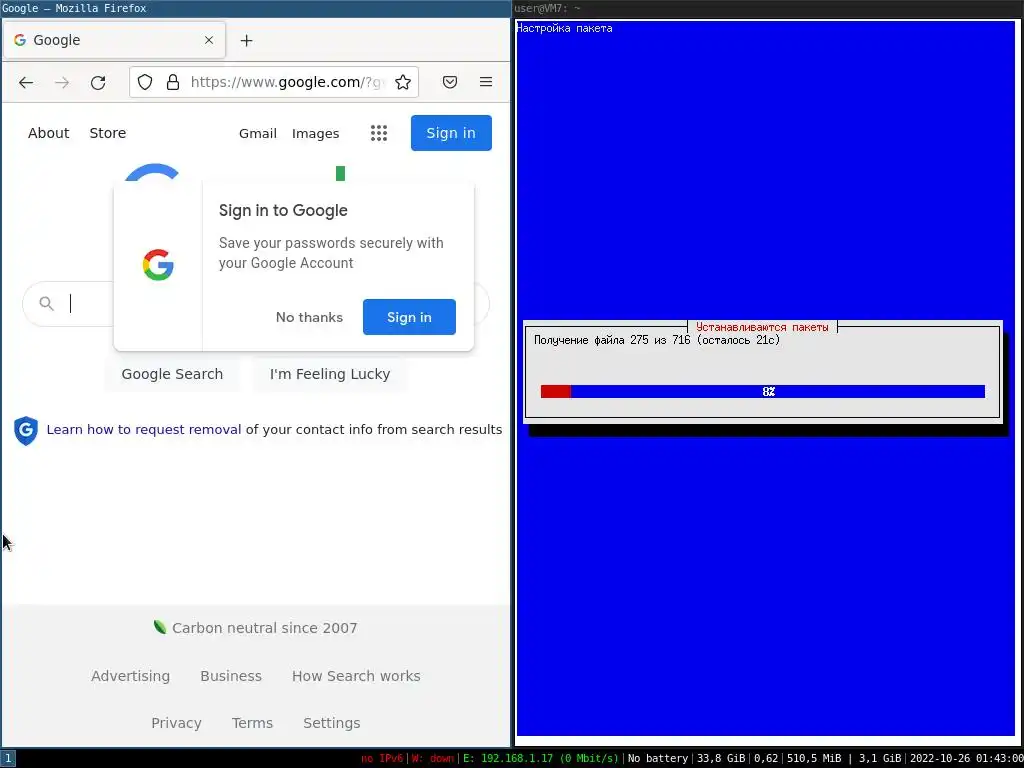
Task: Open the About link
Action: click(48, 133)
